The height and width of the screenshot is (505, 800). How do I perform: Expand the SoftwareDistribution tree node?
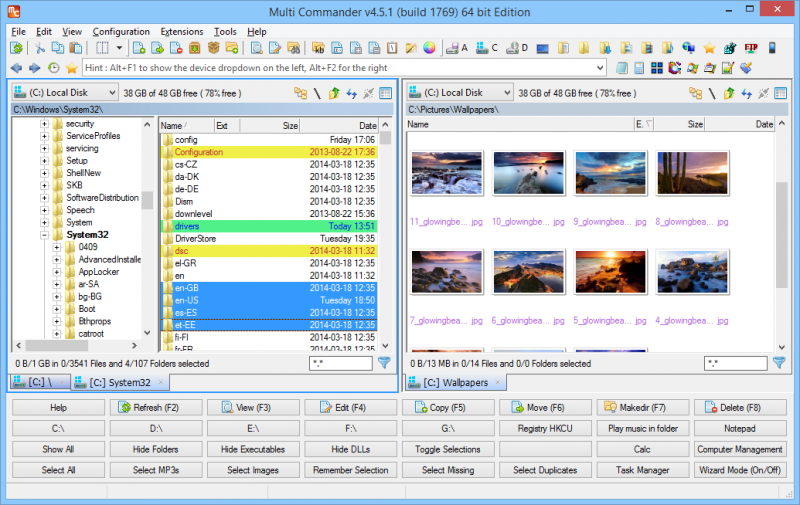[44, 197]
